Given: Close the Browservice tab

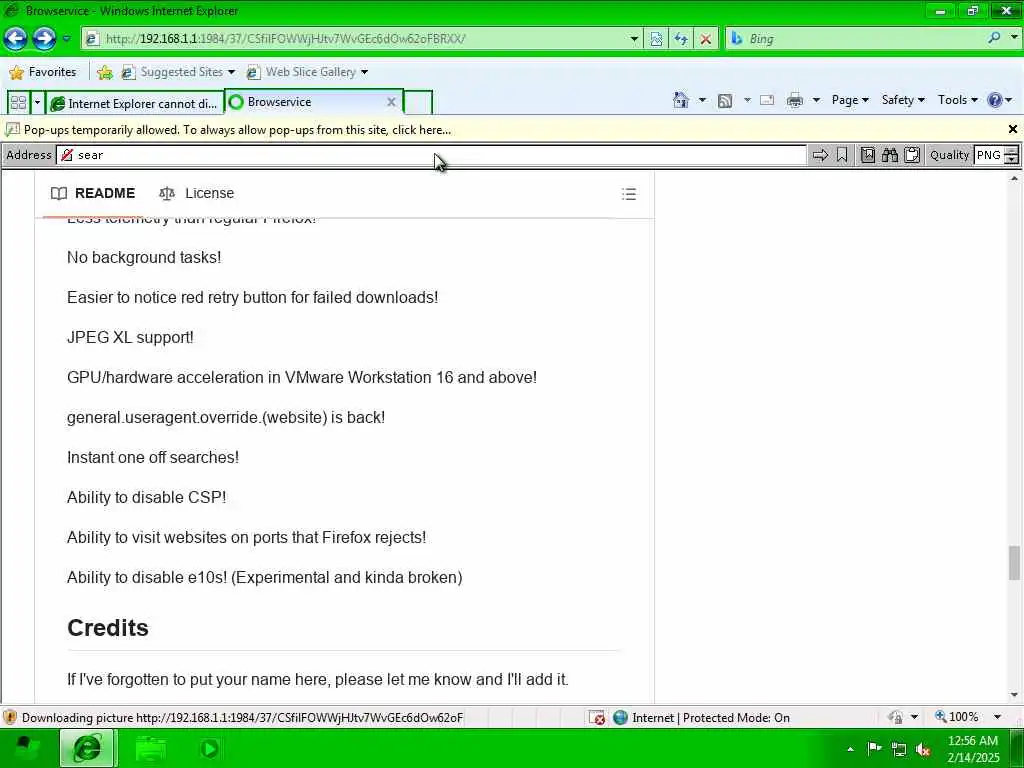Looking at the screenshot, I should pyautogui.click(x=391, y=102).
